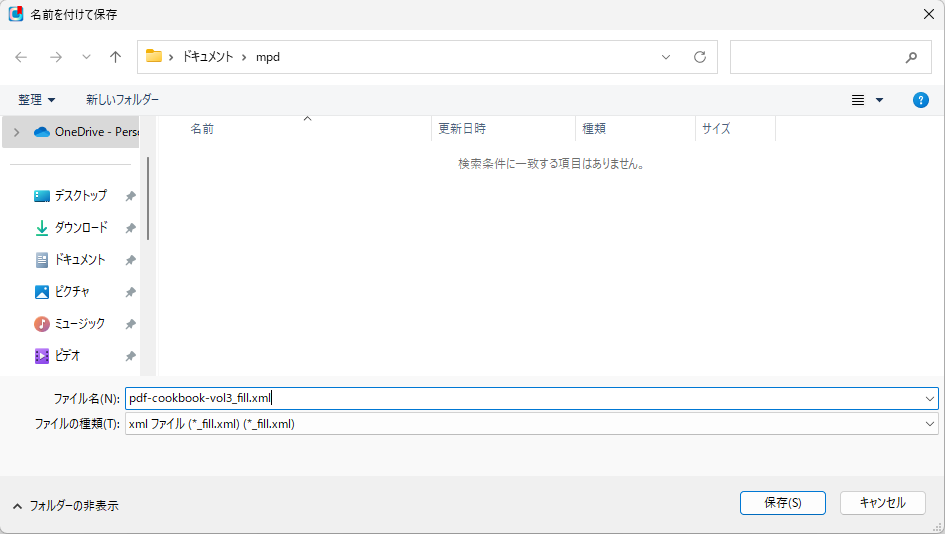Refresh the mpd folder view
945x534 pixels.
(700, 57)
